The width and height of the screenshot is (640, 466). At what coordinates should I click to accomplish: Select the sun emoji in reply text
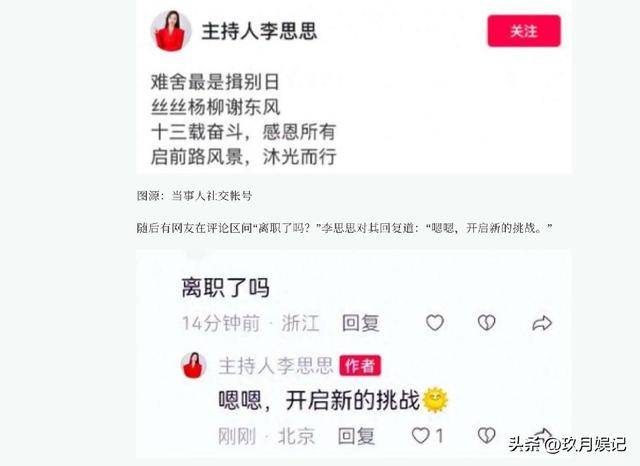click(435, 400)
